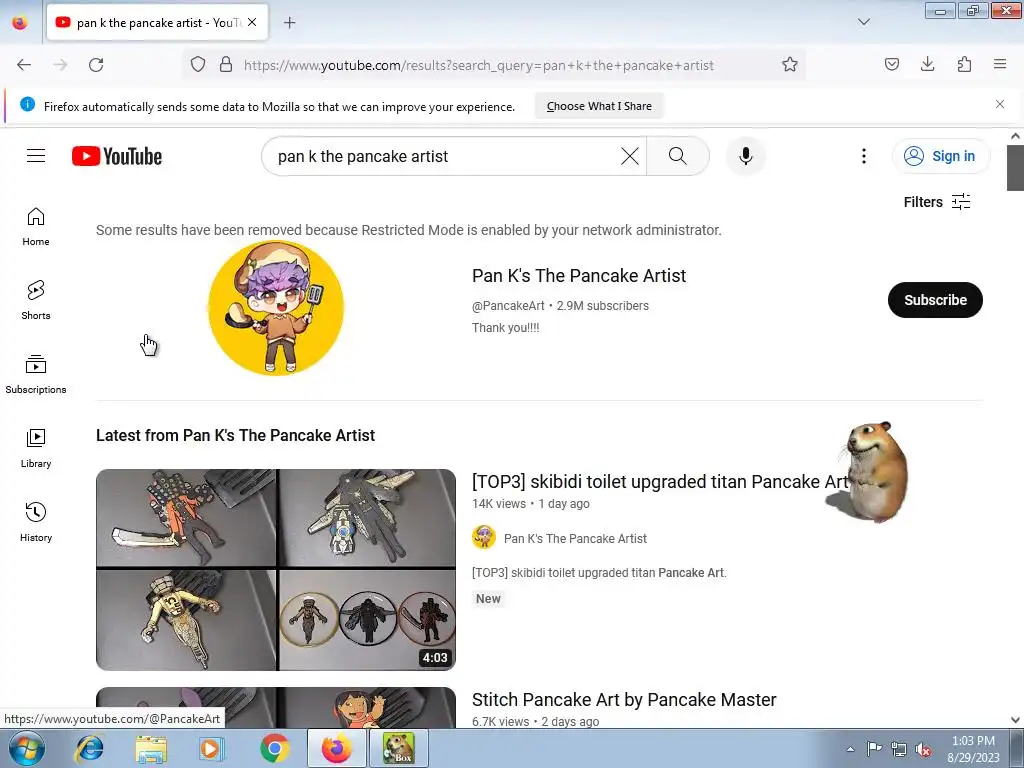Click the Box hamster app in taskbar
This screenshot has height=768, width=1024.
398,748
